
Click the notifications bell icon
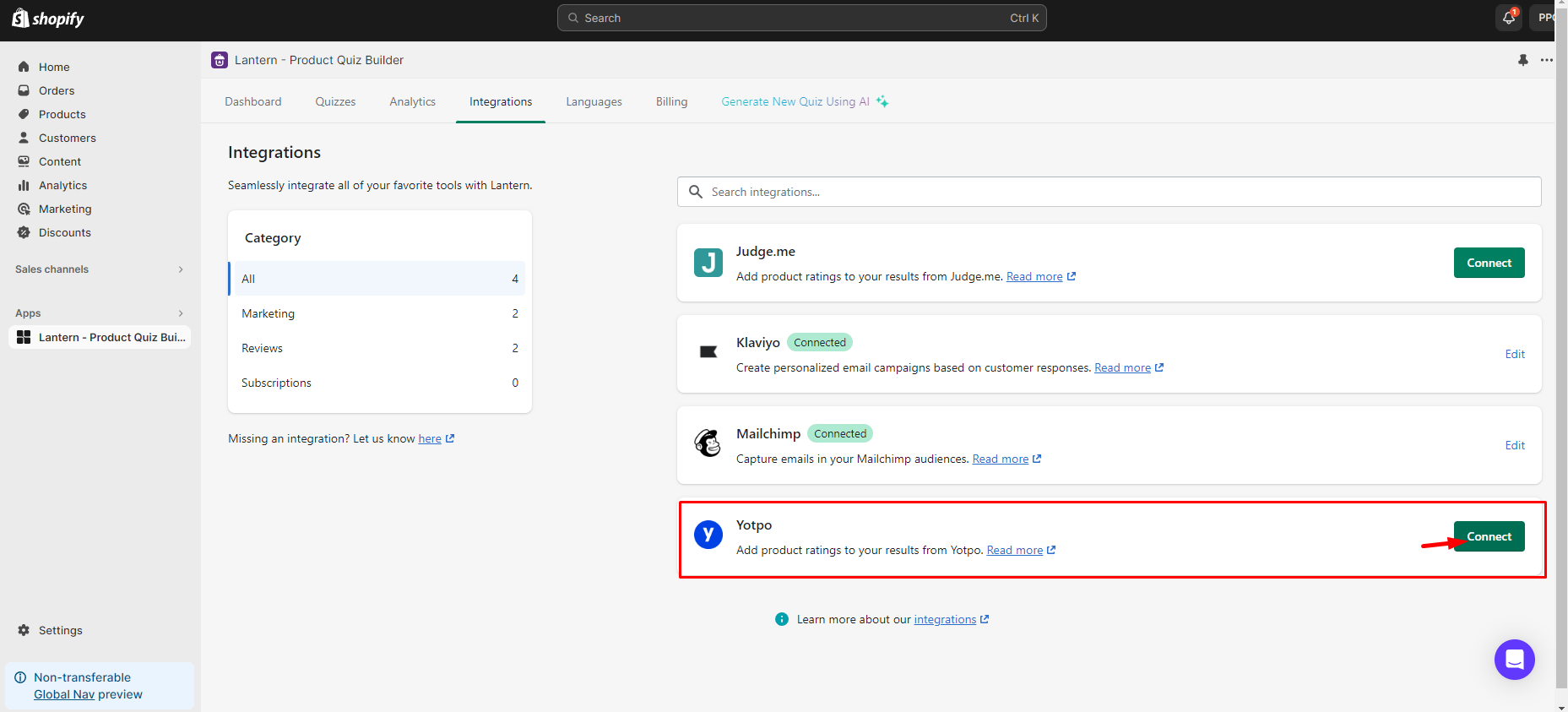point(1508,18)
